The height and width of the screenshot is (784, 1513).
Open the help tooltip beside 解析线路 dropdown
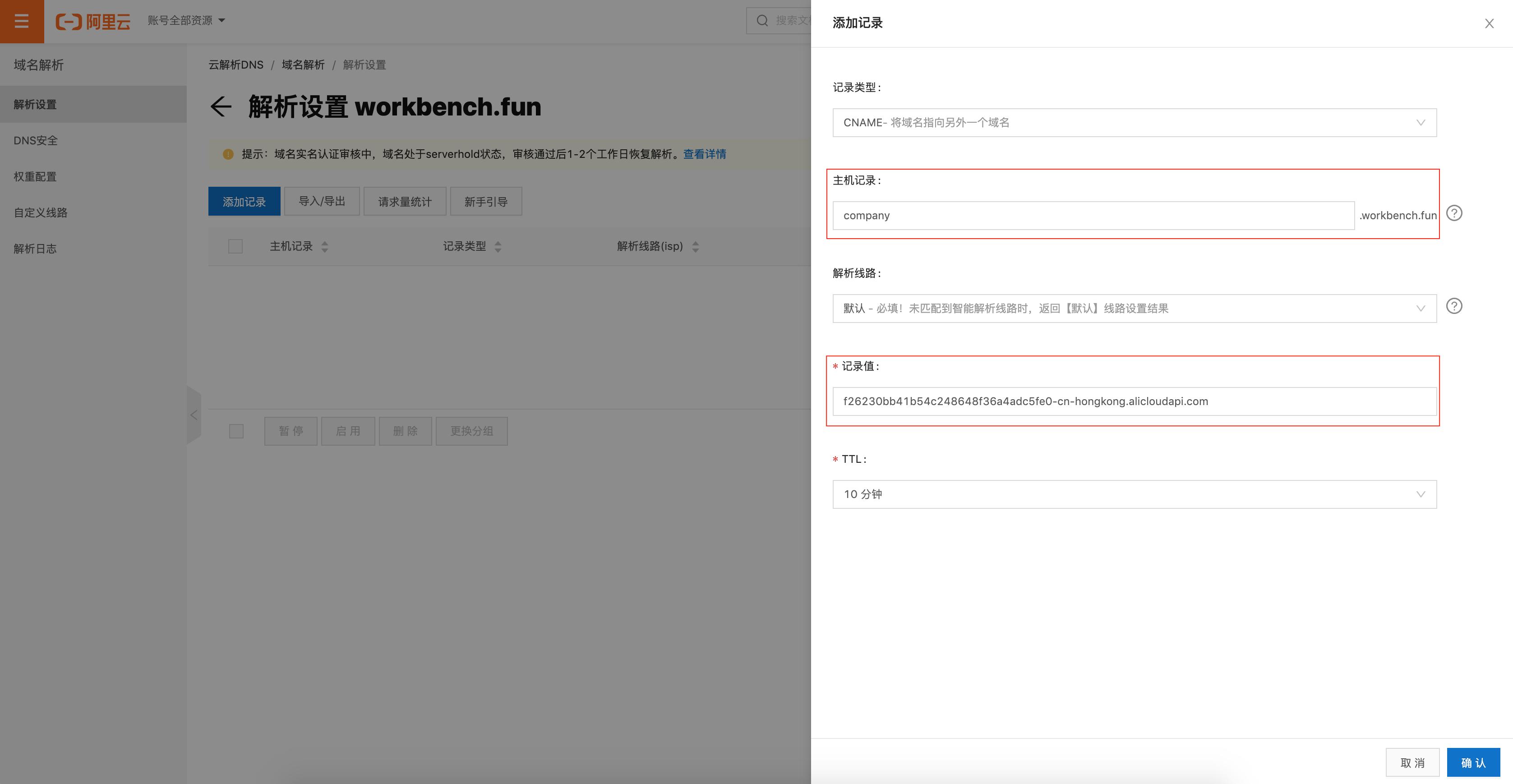1455,306
